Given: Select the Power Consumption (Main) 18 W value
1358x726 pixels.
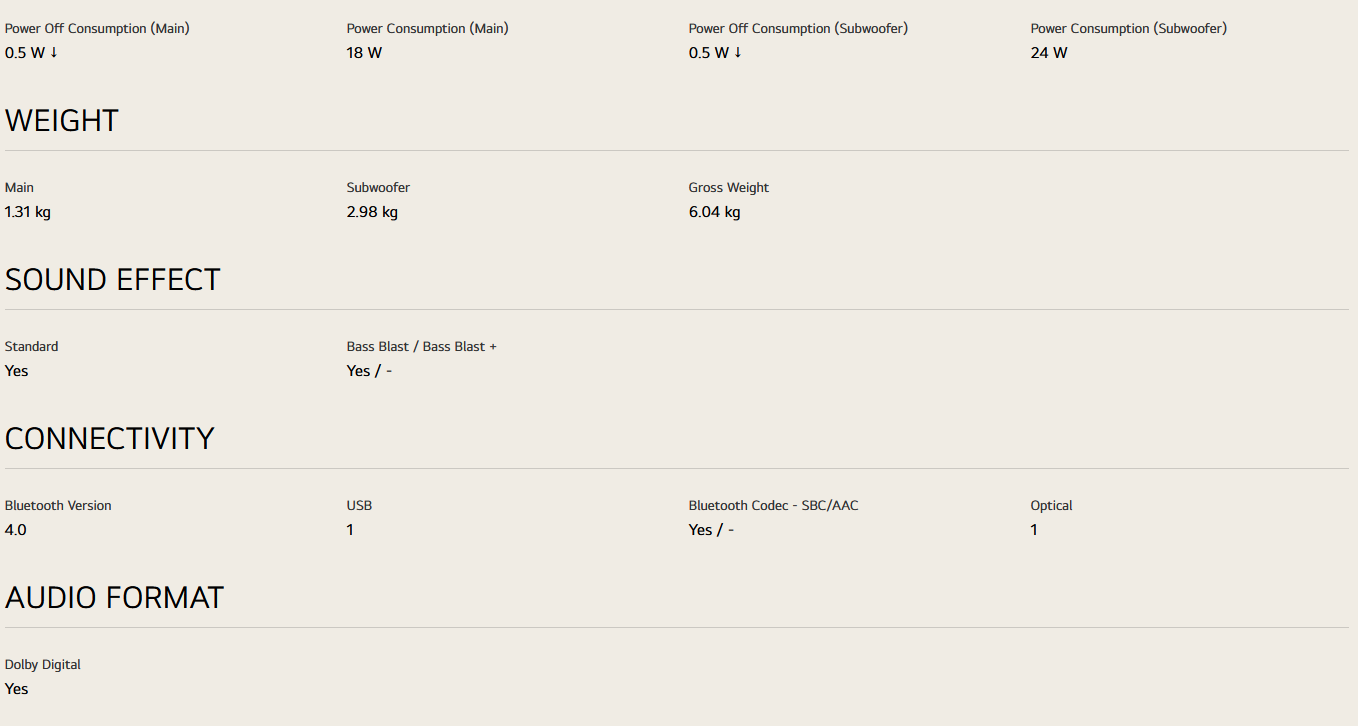Looking at the screenshot, I should point(364,53).
